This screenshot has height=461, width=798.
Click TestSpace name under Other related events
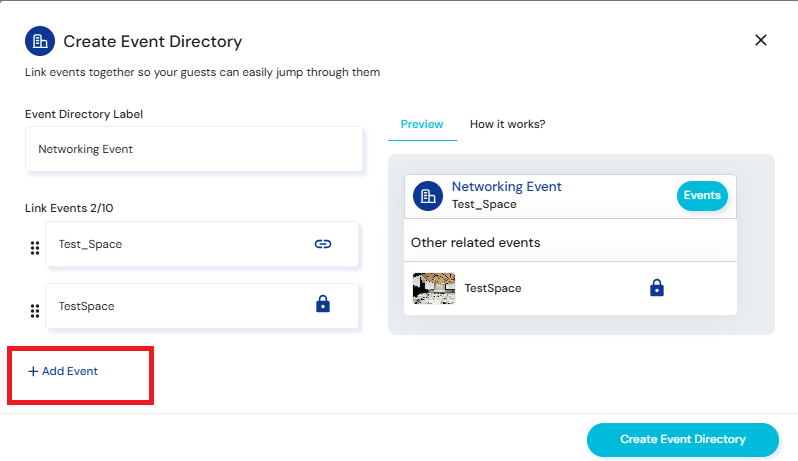(492, 288)
